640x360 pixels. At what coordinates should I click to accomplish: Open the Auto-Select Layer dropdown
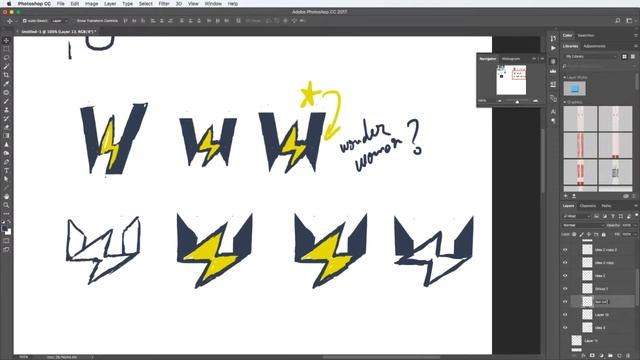click(x=60, y=20)
